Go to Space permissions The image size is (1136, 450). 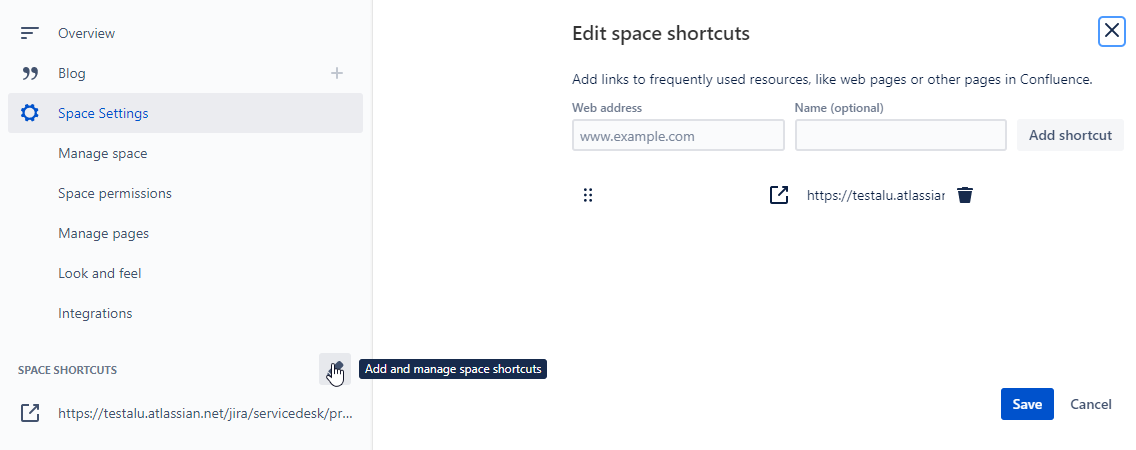(115, 193)
